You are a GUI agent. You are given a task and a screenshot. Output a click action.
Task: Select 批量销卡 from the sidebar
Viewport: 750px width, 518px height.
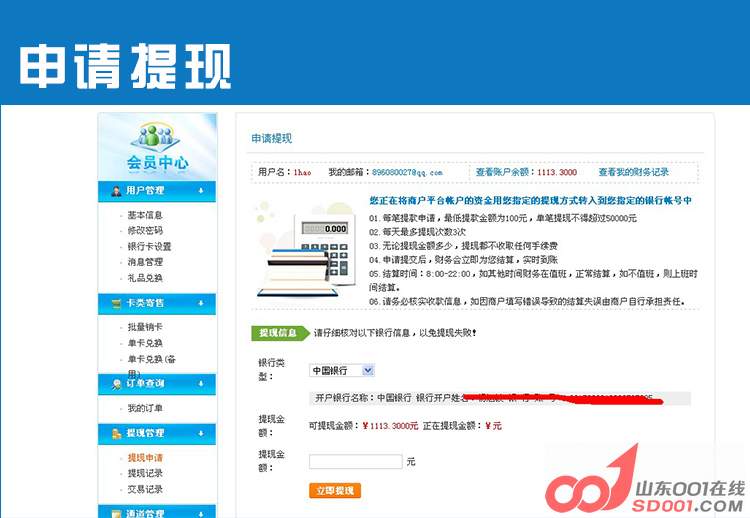pos(145,327)
